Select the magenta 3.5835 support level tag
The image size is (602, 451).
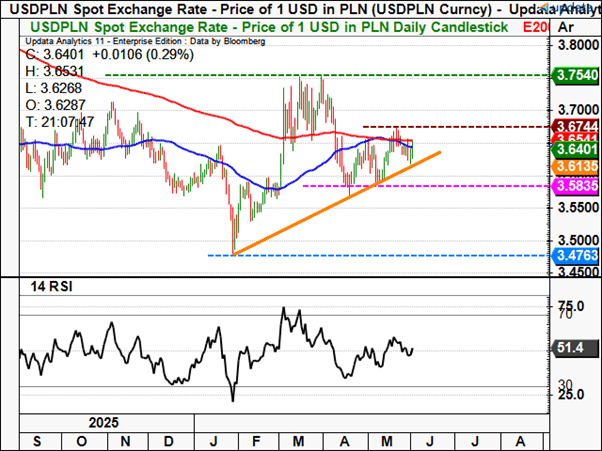click(575, 186)
